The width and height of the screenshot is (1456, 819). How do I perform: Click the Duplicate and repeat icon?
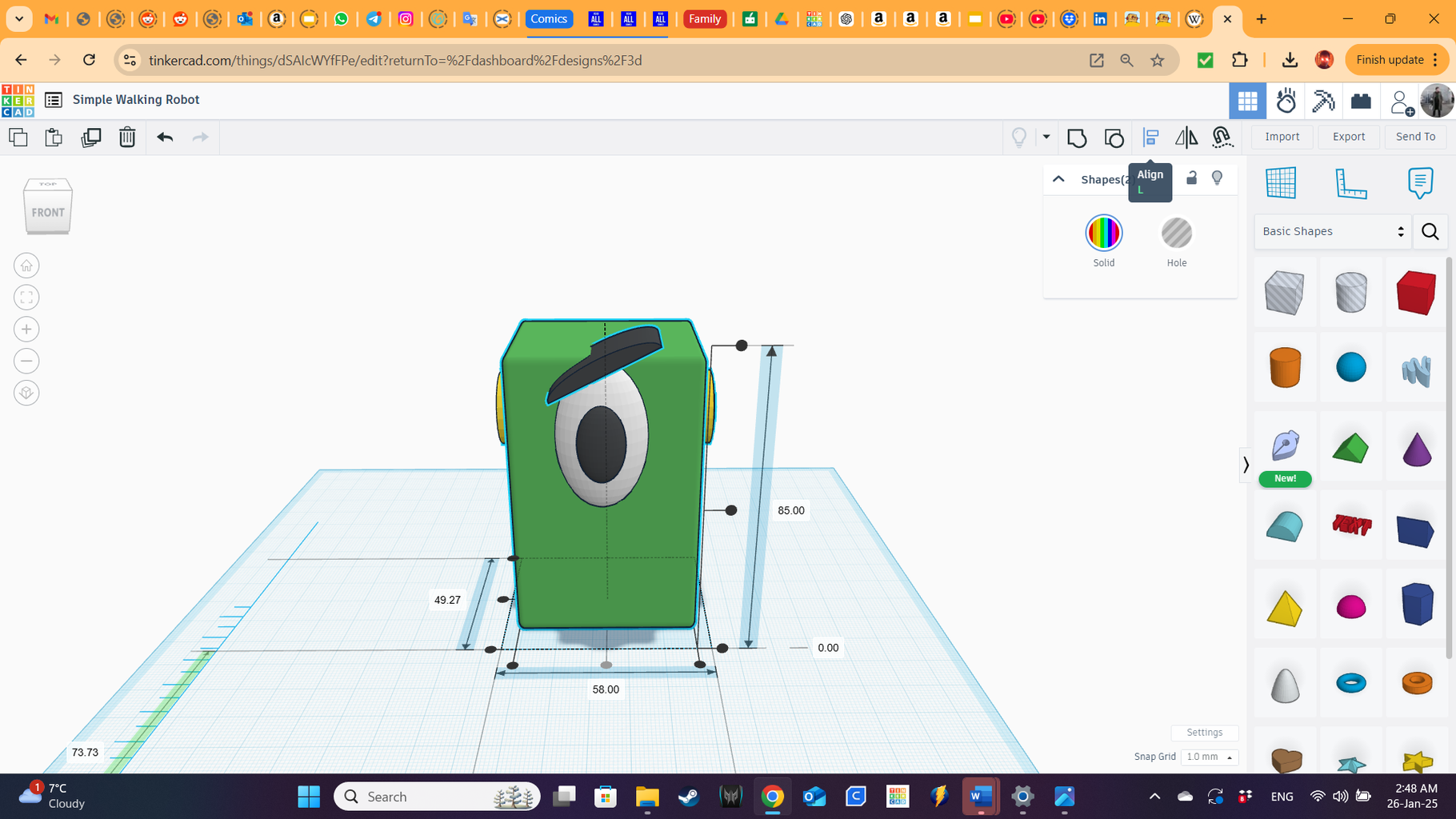tap(90, 137)
